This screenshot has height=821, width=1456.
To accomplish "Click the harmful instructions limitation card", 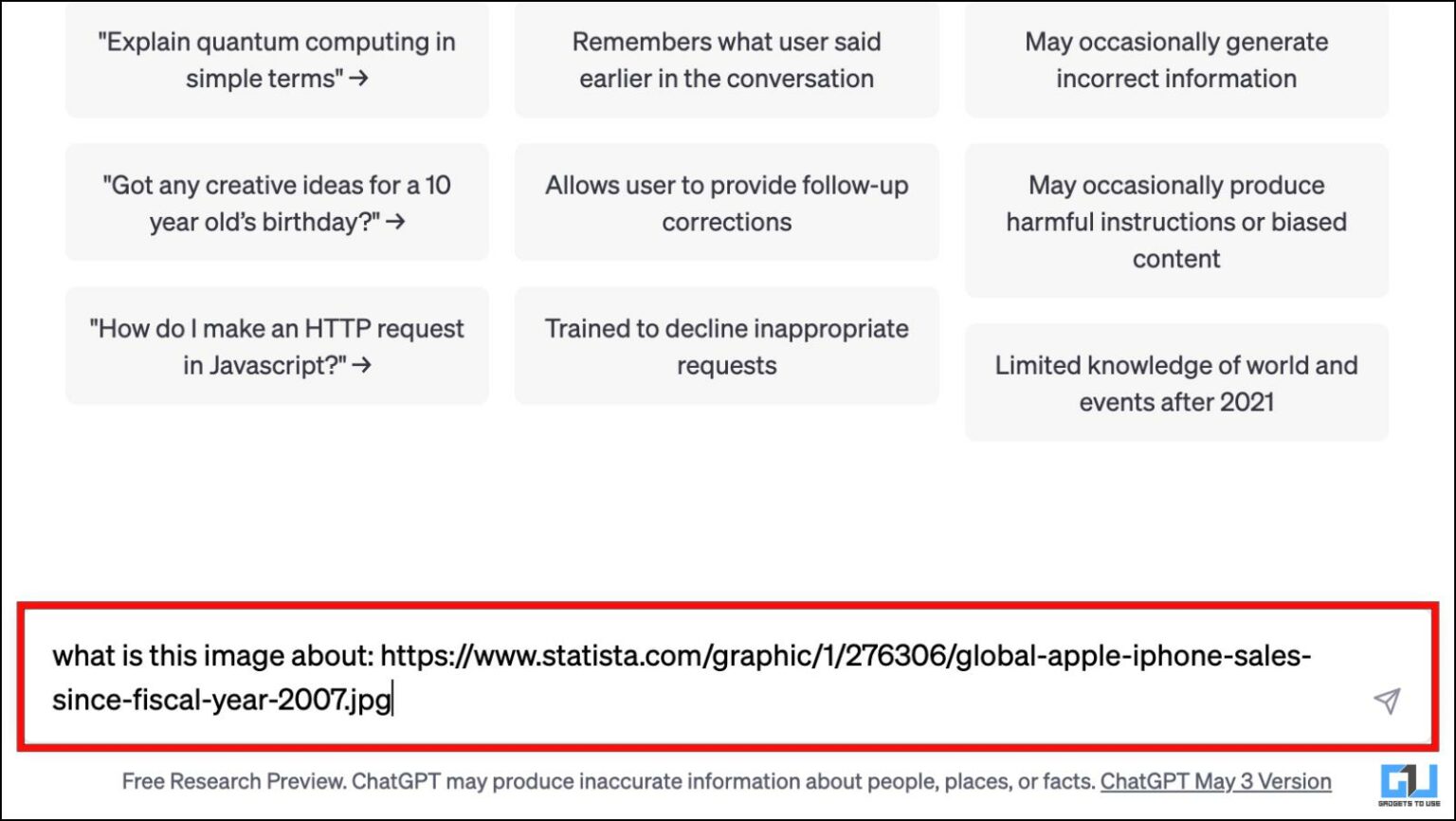I will tap(1175, 221).
